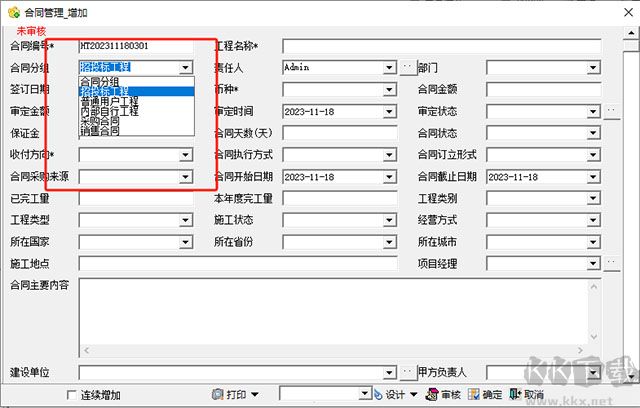This screenshot has height=408, width=640.
Task: Click the print icon in bottom toolbar
Action: [218, 394]
